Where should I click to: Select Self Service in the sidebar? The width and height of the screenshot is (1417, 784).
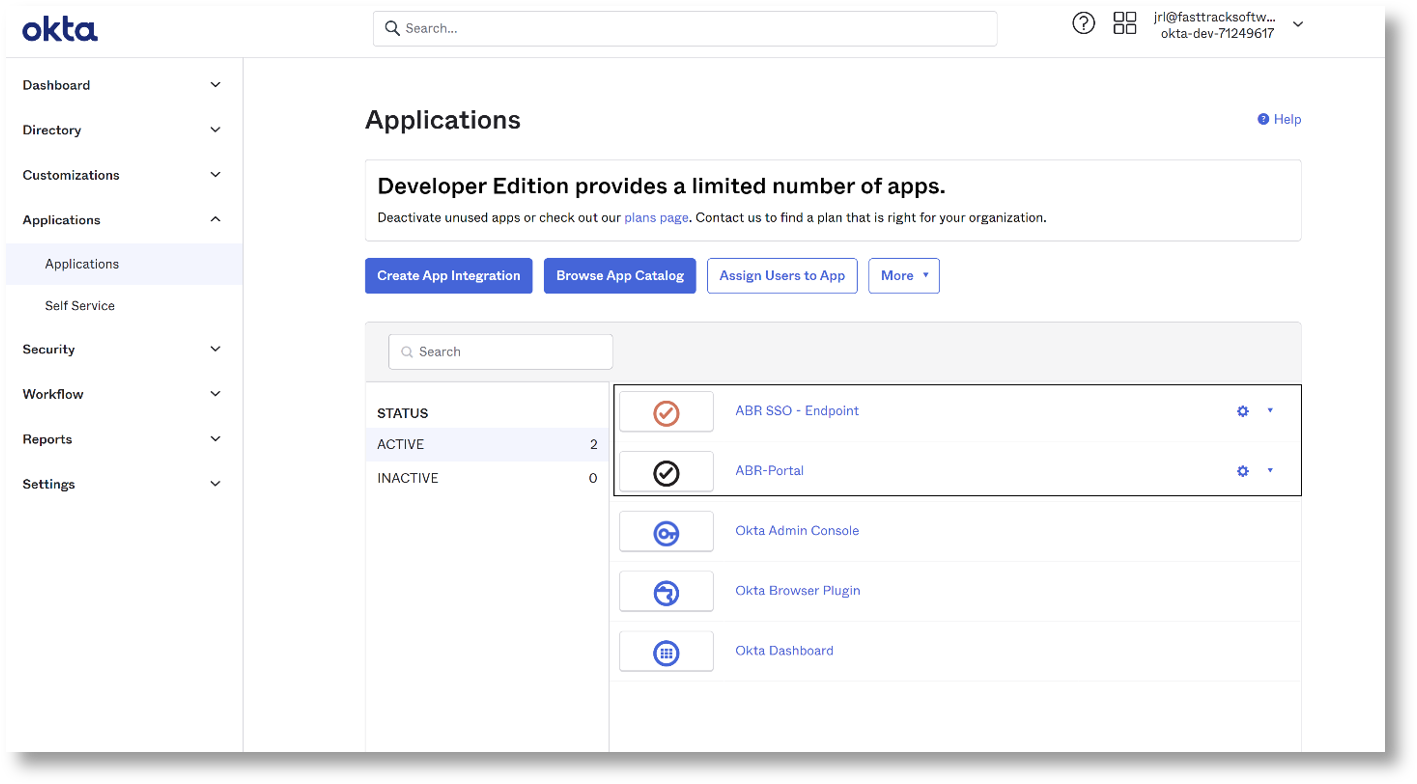point(80,306)
